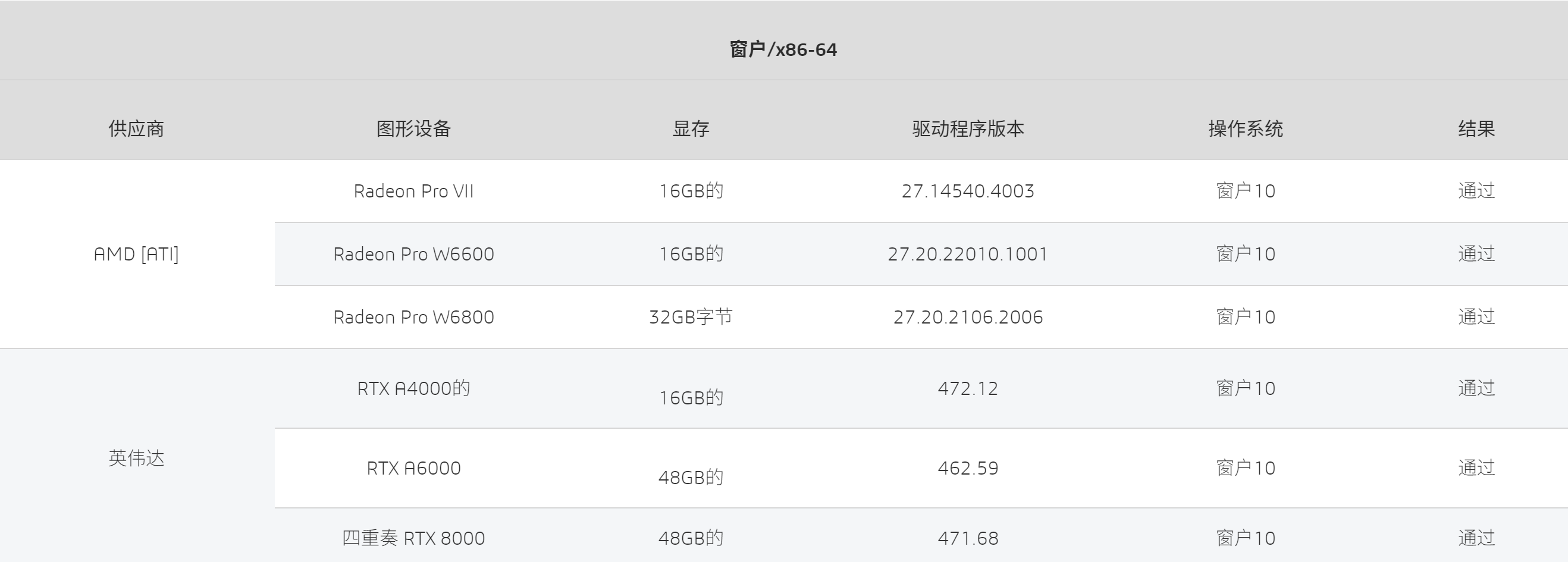Image resolution: width=1568 pixels, height=562 pixels.
Task: Click the 32GB字节 memory cell
Action: coord(690,317)
